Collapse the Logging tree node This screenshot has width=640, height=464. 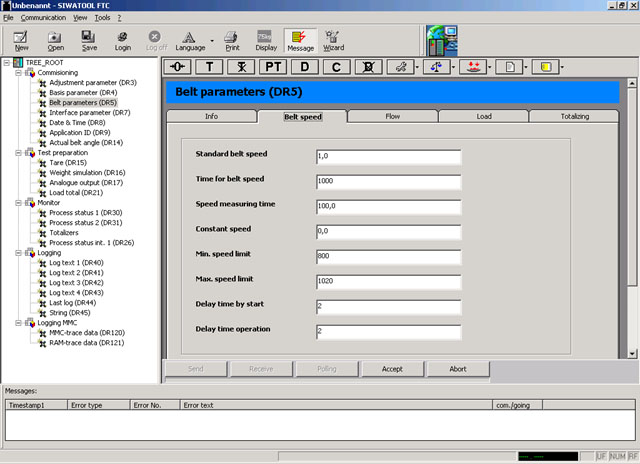click(19, 252)
